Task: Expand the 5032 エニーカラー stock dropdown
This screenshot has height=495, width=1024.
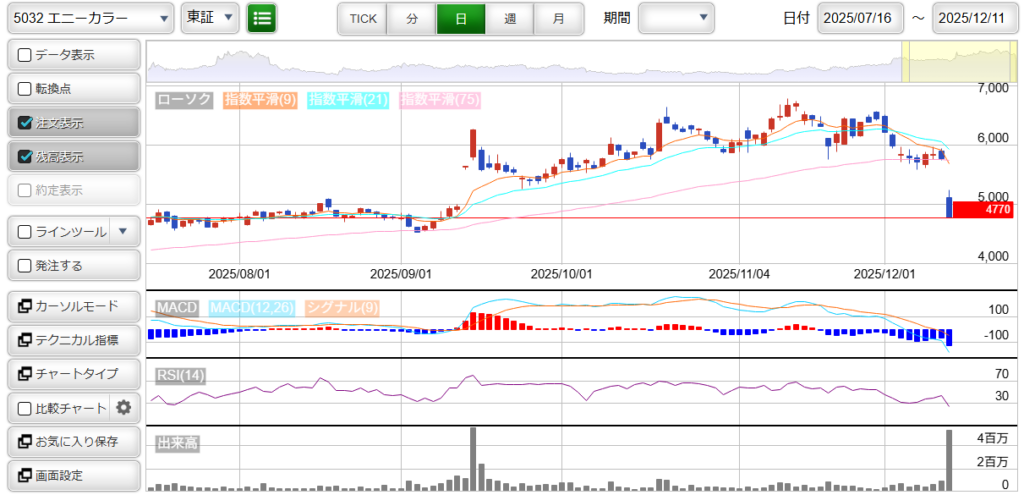Action: tap(89, 18)
